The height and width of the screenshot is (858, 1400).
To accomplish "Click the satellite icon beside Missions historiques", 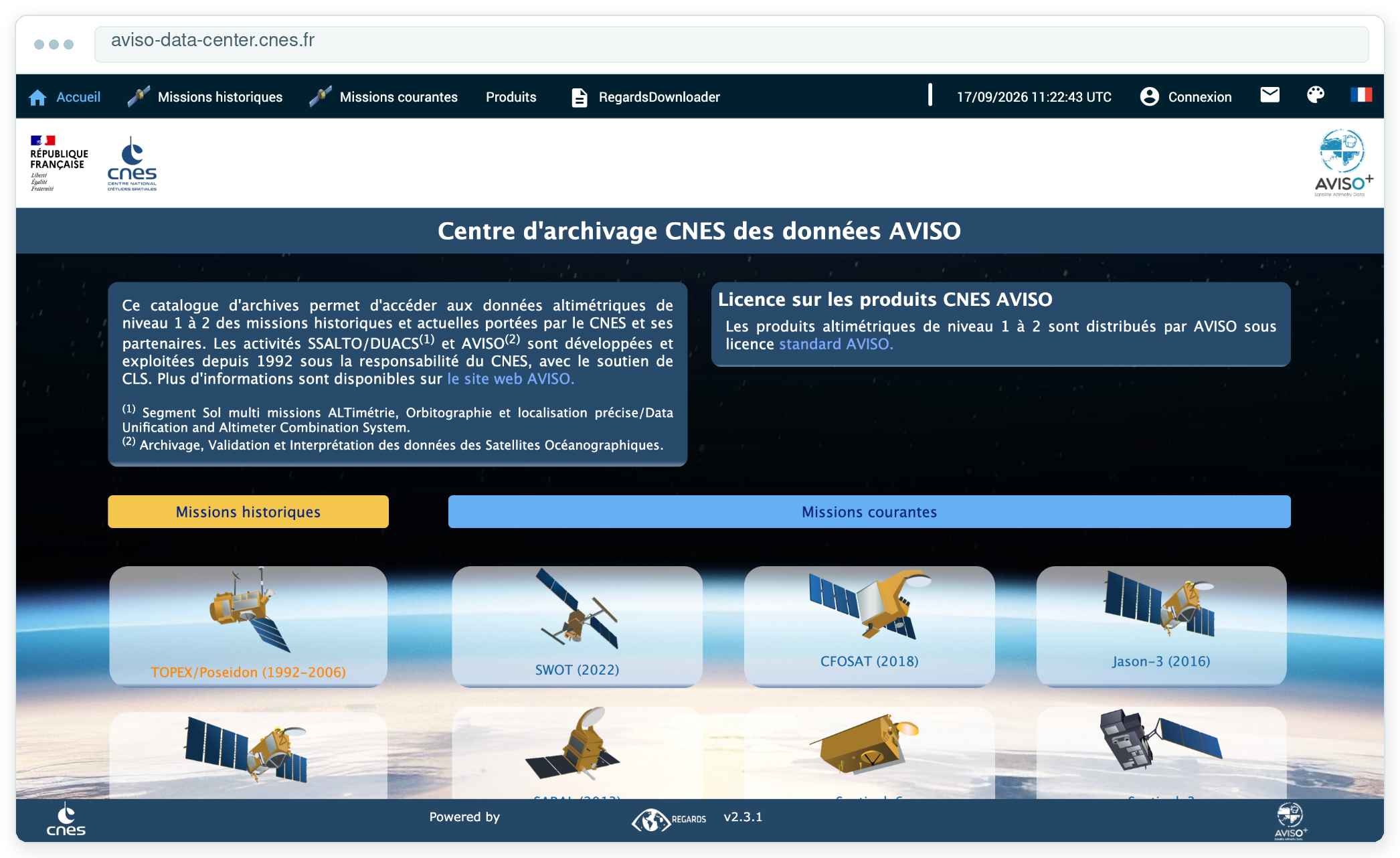I will click(139, 96).
